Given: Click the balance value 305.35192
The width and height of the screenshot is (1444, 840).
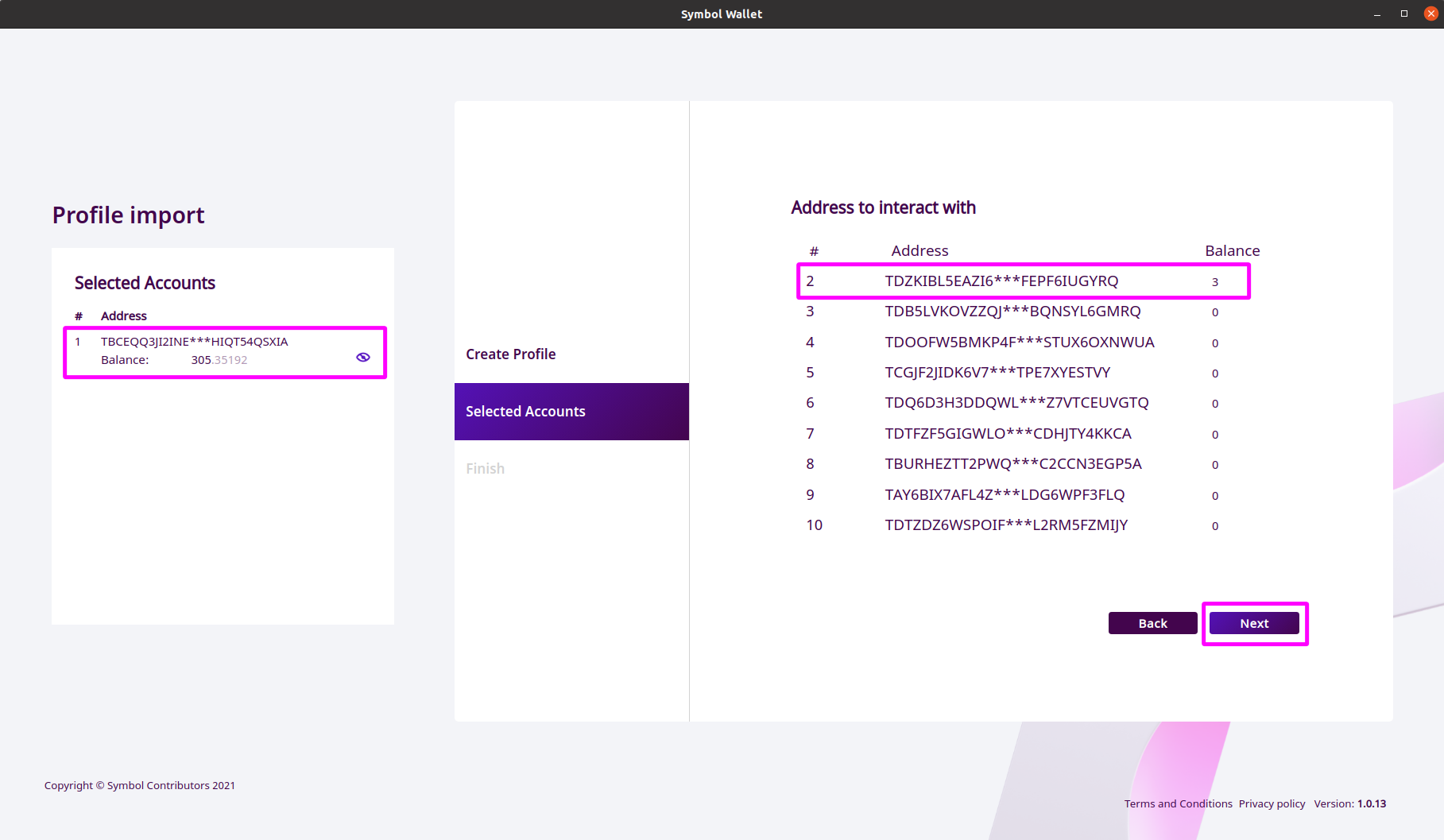Looking at the screenshot, I should click(x=219, y=360).
